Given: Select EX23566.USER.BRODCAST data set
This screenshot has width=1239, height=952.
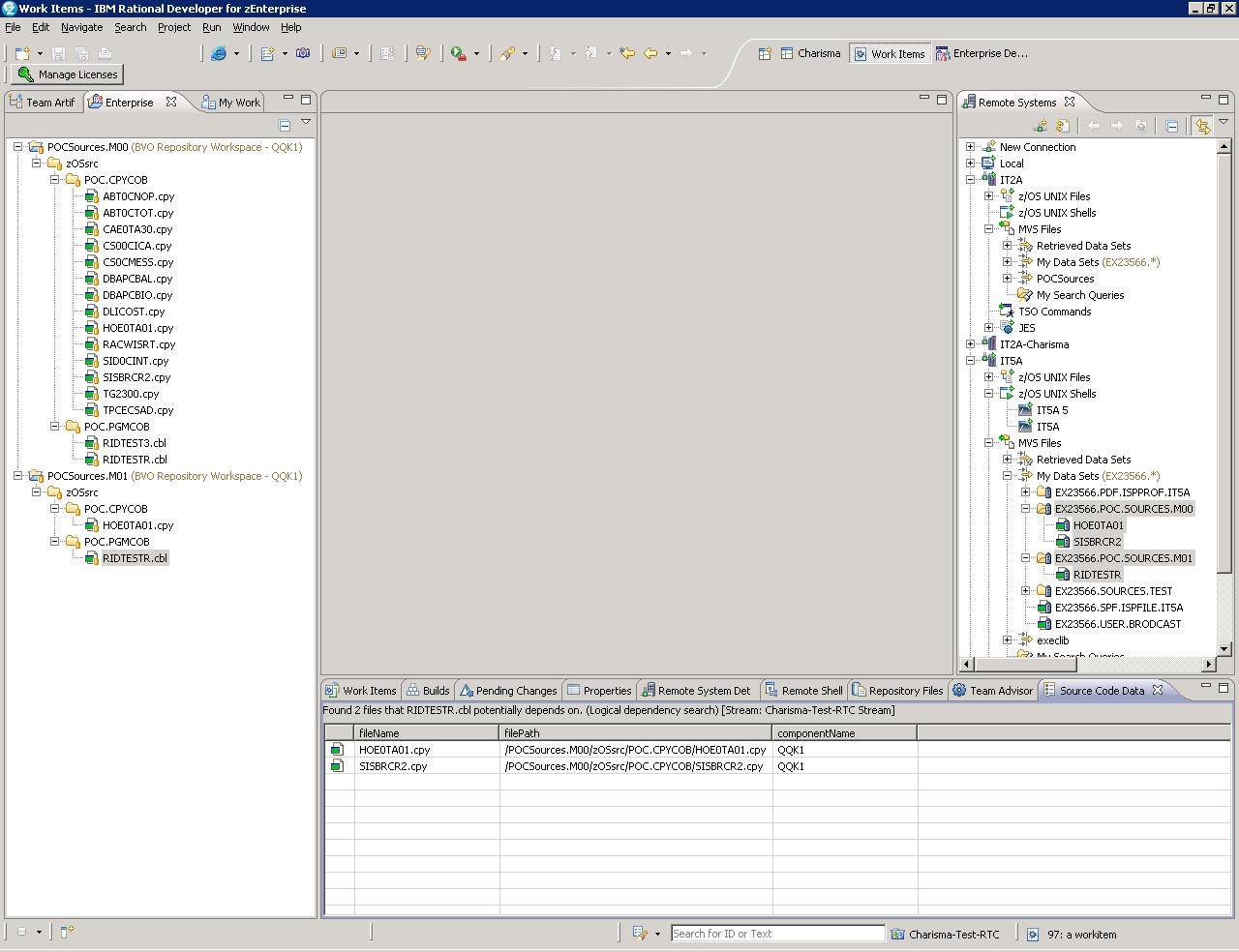Looking at the screenshot, I should point(1118,624).
